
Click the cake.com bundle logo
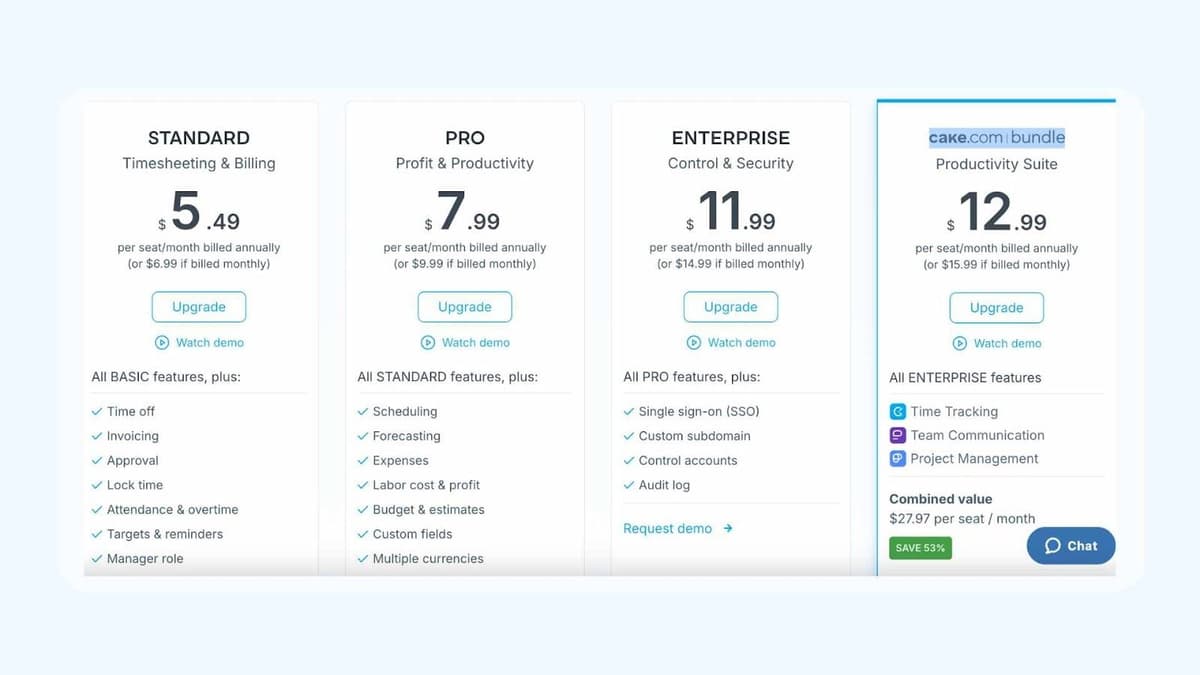[x=997, y=138]
